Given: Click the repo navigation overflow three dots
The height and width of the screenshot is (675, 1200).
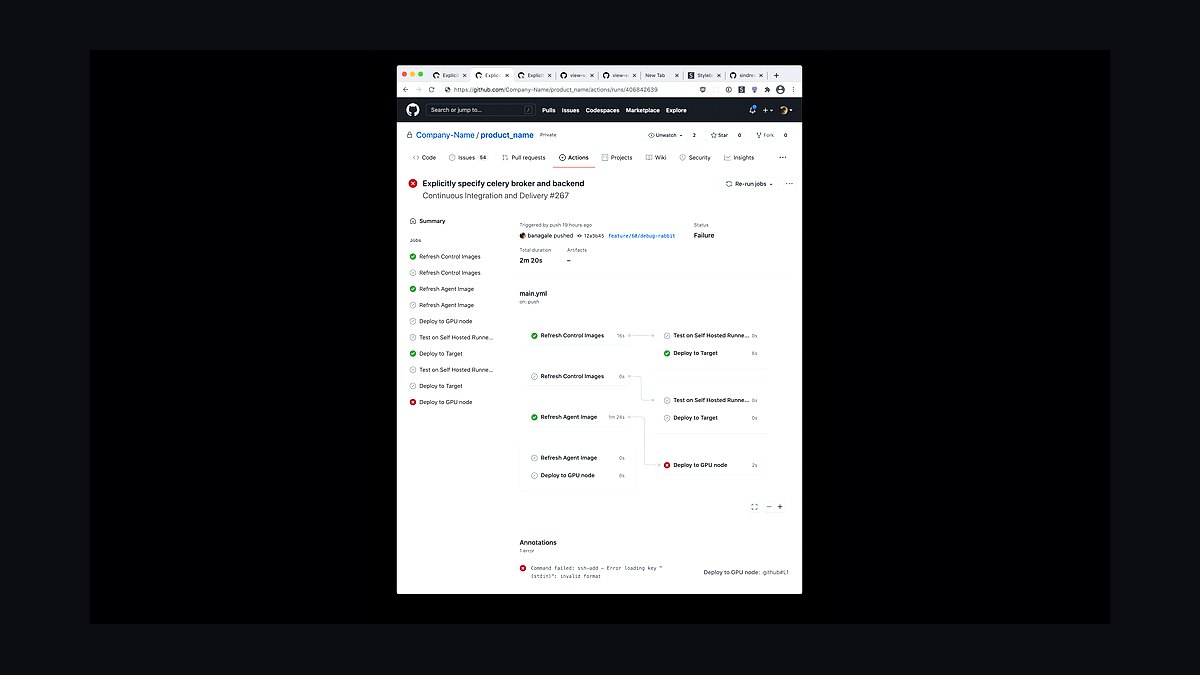Looking at the screenshot, I should (x=782, y=157).
